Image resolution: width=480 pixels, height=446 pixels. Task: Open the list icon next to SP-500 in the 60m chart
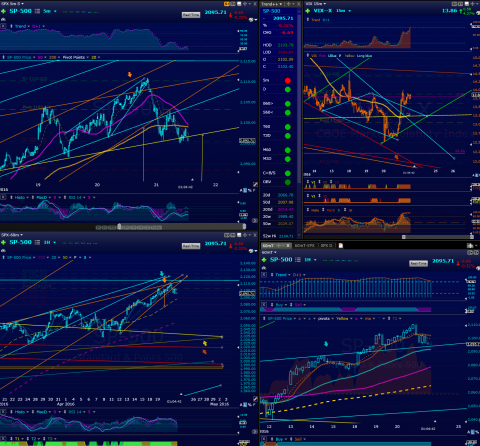coord(37,242)
